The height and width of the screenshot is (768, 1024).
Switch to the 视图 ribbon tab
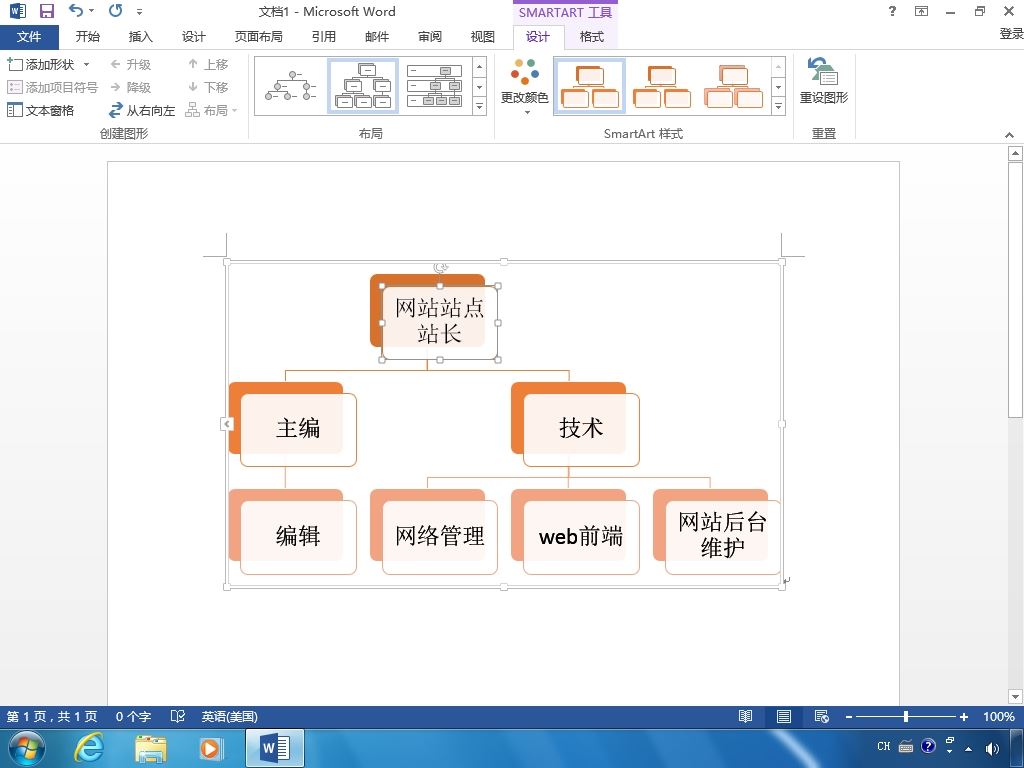coord(483,37)
